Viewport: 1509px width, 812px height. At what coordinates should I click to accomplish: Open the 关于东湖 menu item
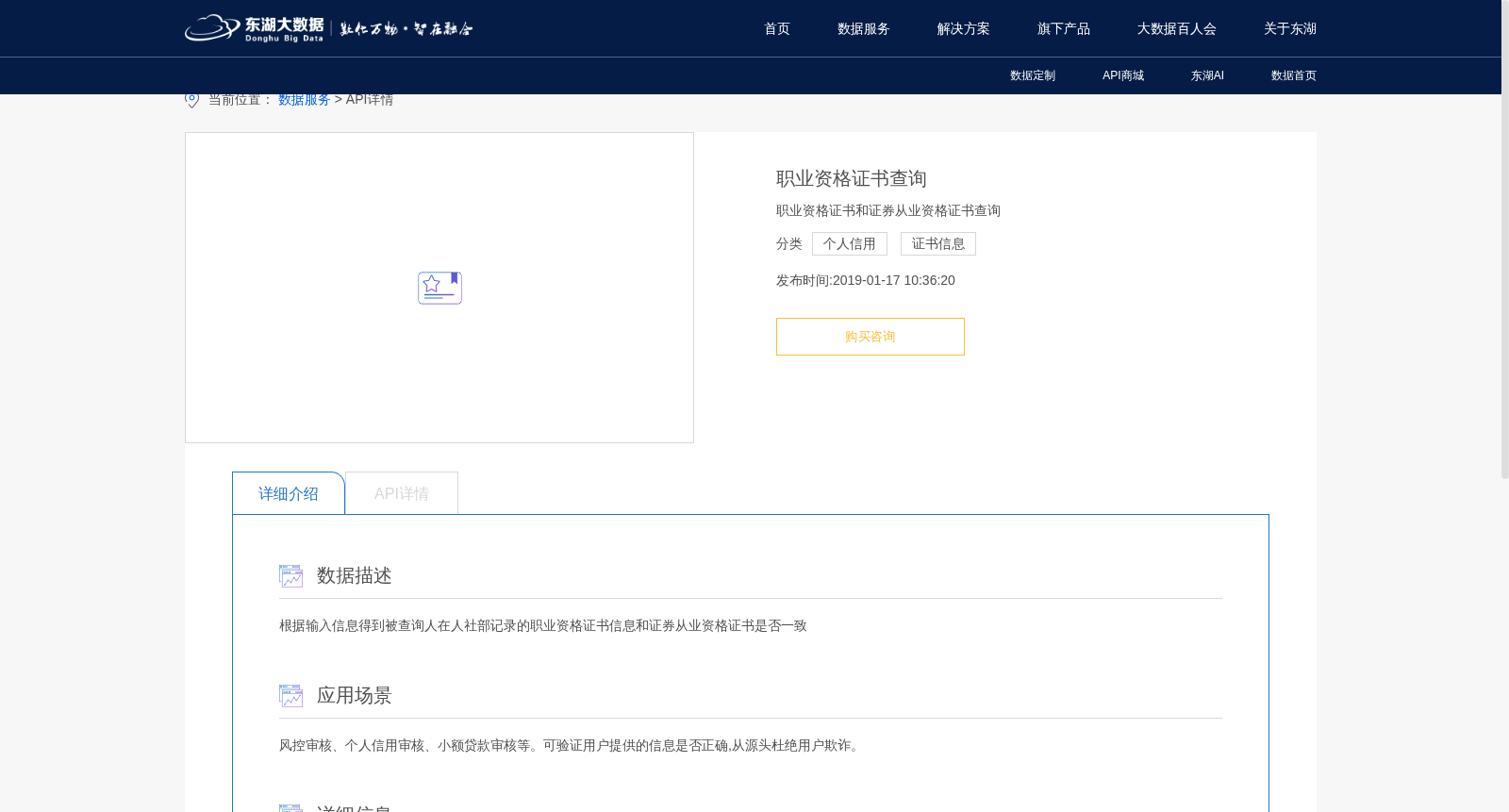click(x=1290, y=28)
